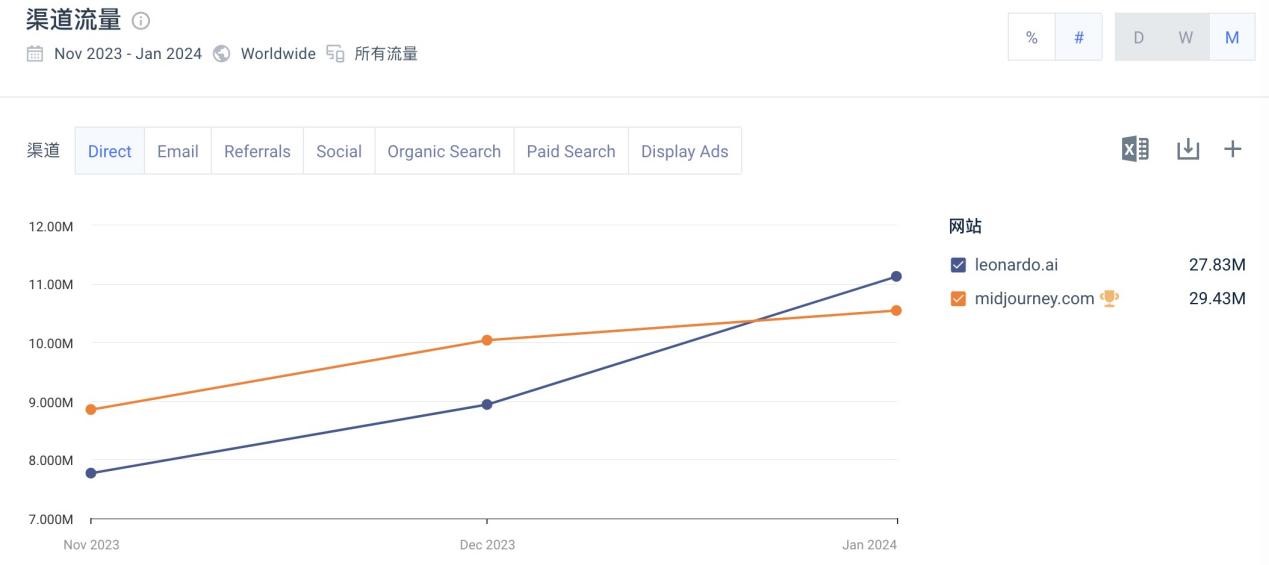Download the chart as an image

click(x=1187, y=150)
